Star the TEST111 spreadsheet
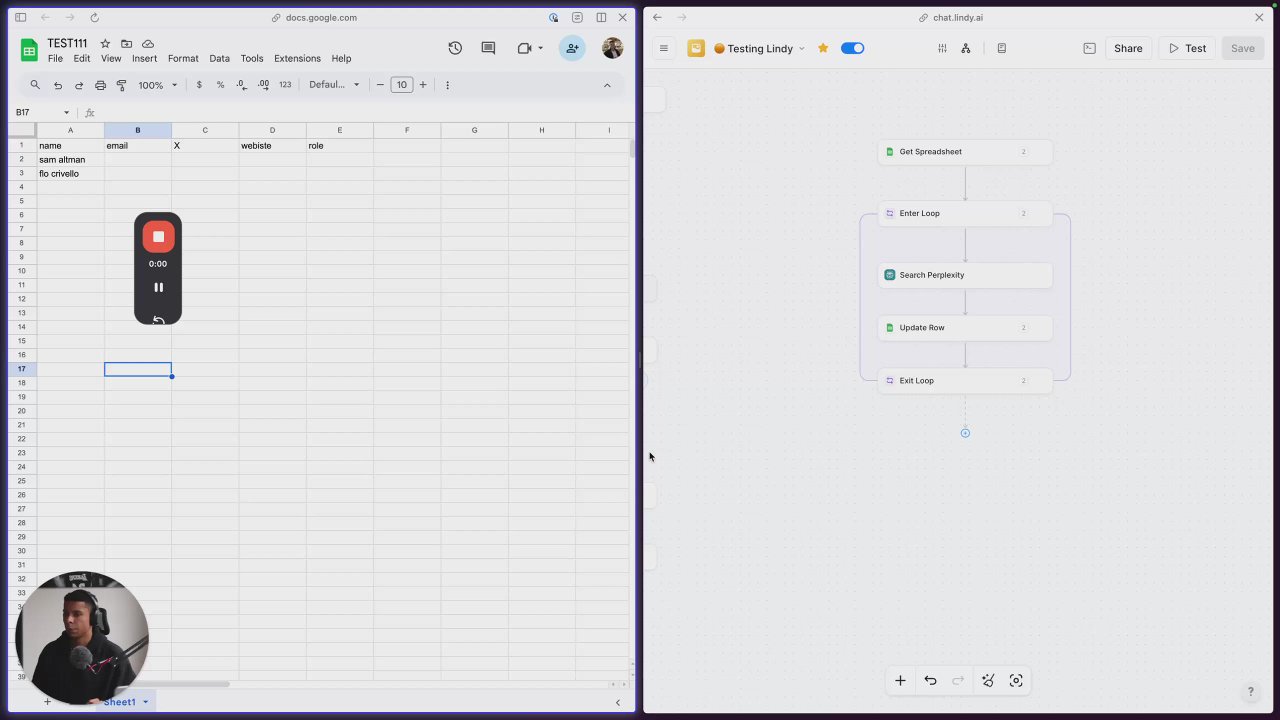1280x720 pixels. point(105,44)
